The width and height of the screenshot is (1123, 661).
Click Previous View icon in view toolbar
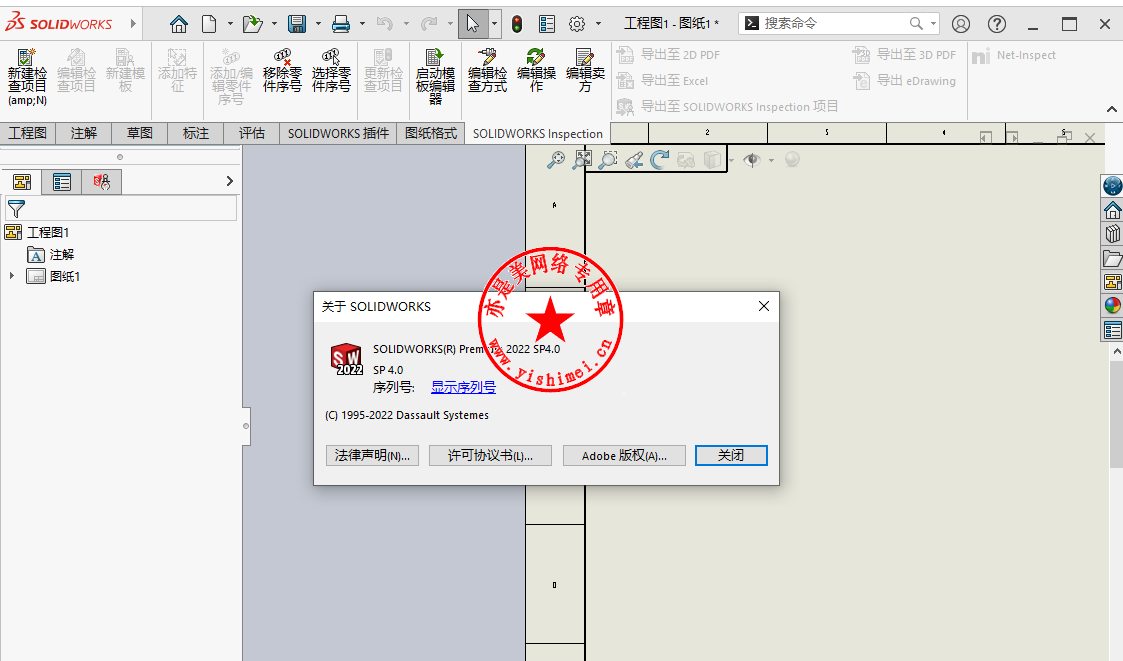tap(634, 160)
